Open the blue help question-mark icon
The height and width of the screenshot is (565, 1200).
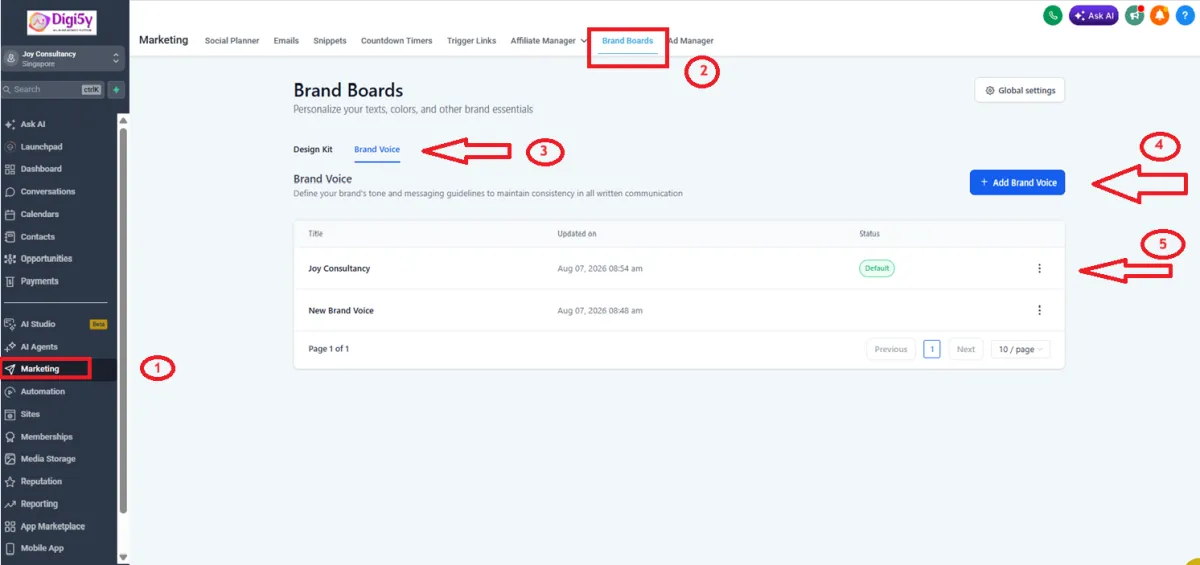(1185, 15)
